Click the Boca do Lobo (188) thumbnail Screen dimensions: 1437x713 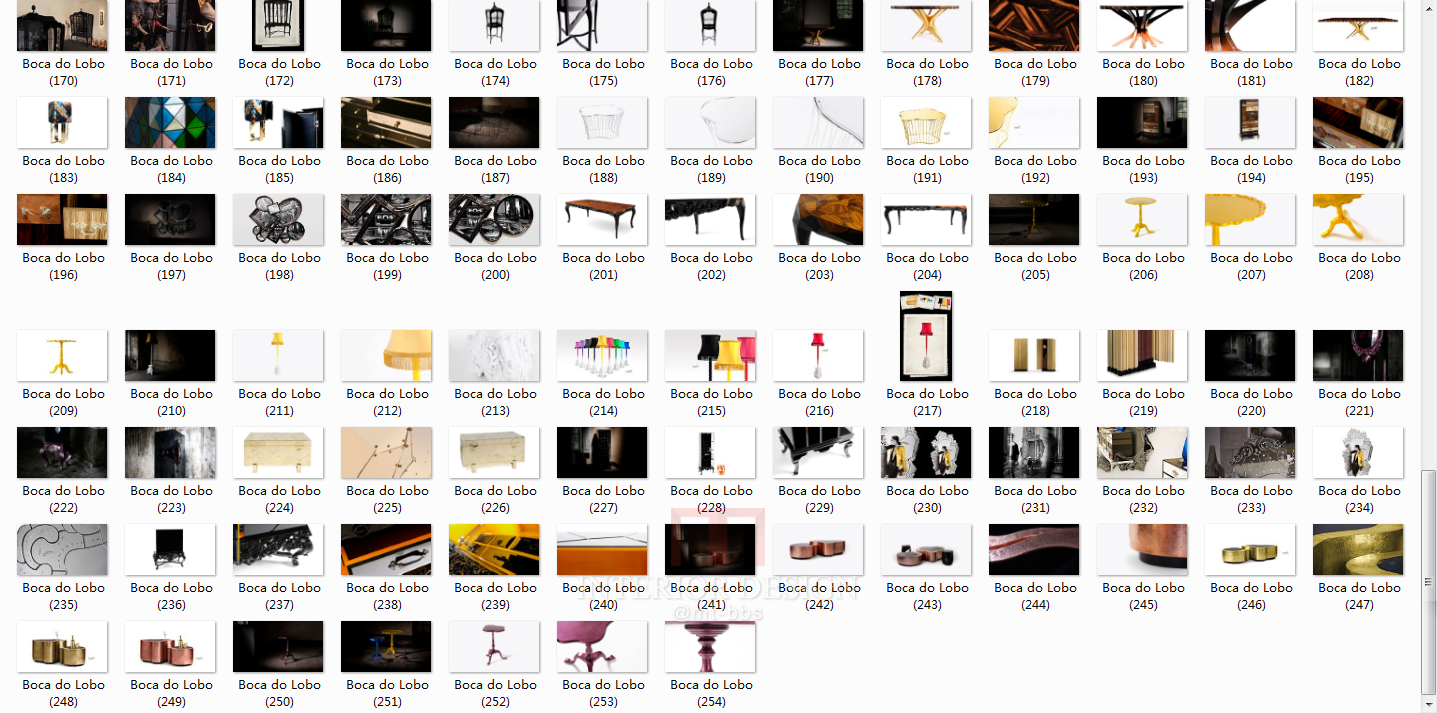(602, 122)
